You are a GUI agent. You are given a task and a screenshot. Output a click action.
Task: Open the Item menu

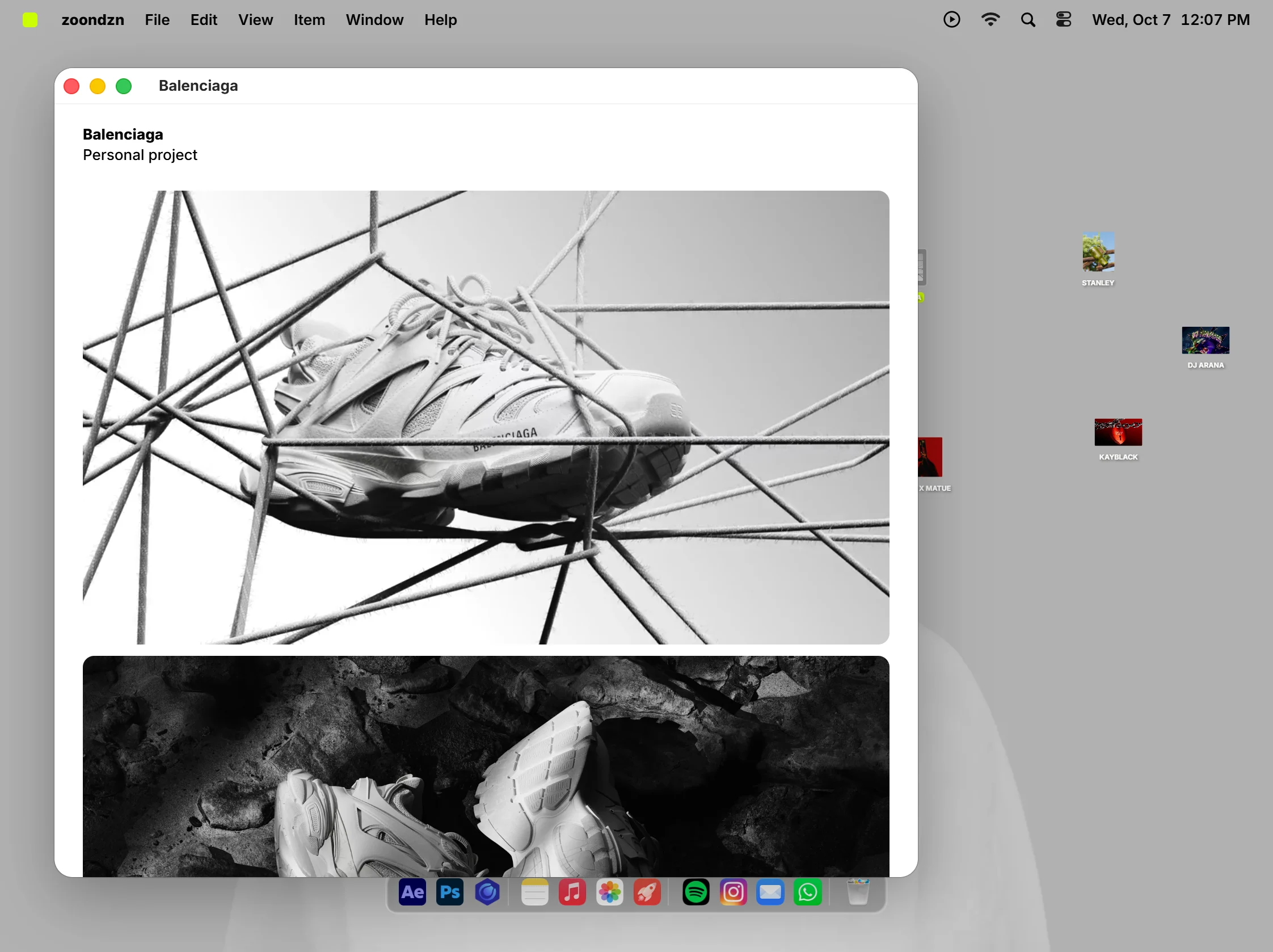click(309, 19)
